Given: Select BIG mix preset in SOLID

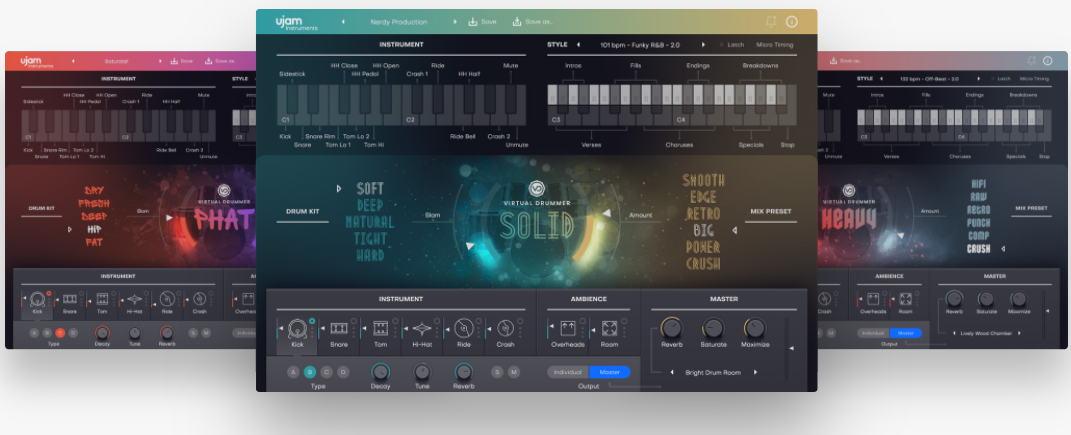Looking at the screenshot, I should point(703,230).
